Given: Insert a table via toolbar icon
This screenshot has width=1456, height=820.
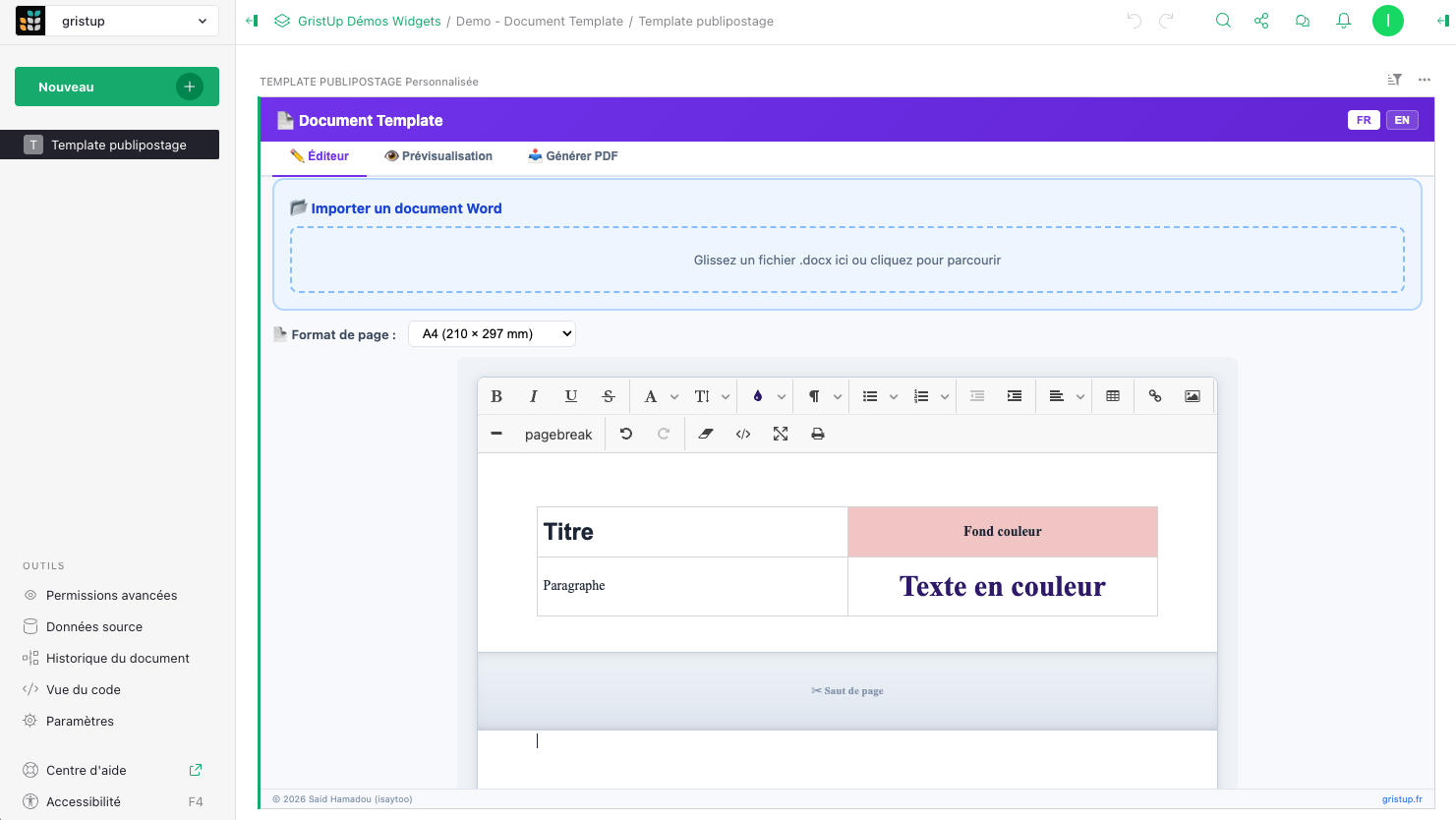Looking at the screenshot, I should [1113, 396].
